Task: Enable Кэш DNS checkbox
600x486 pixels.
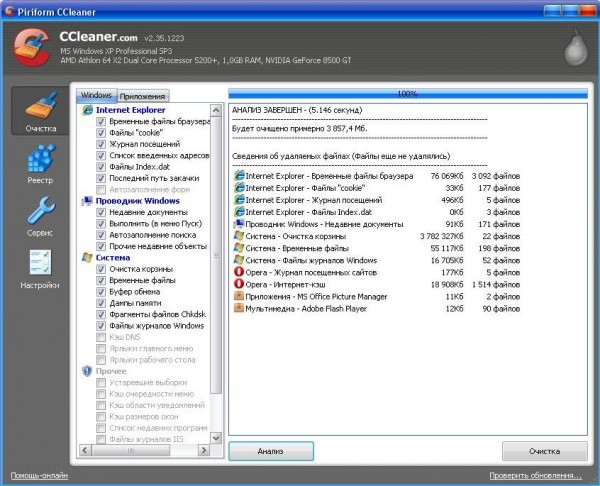Action: coord(101,337)
